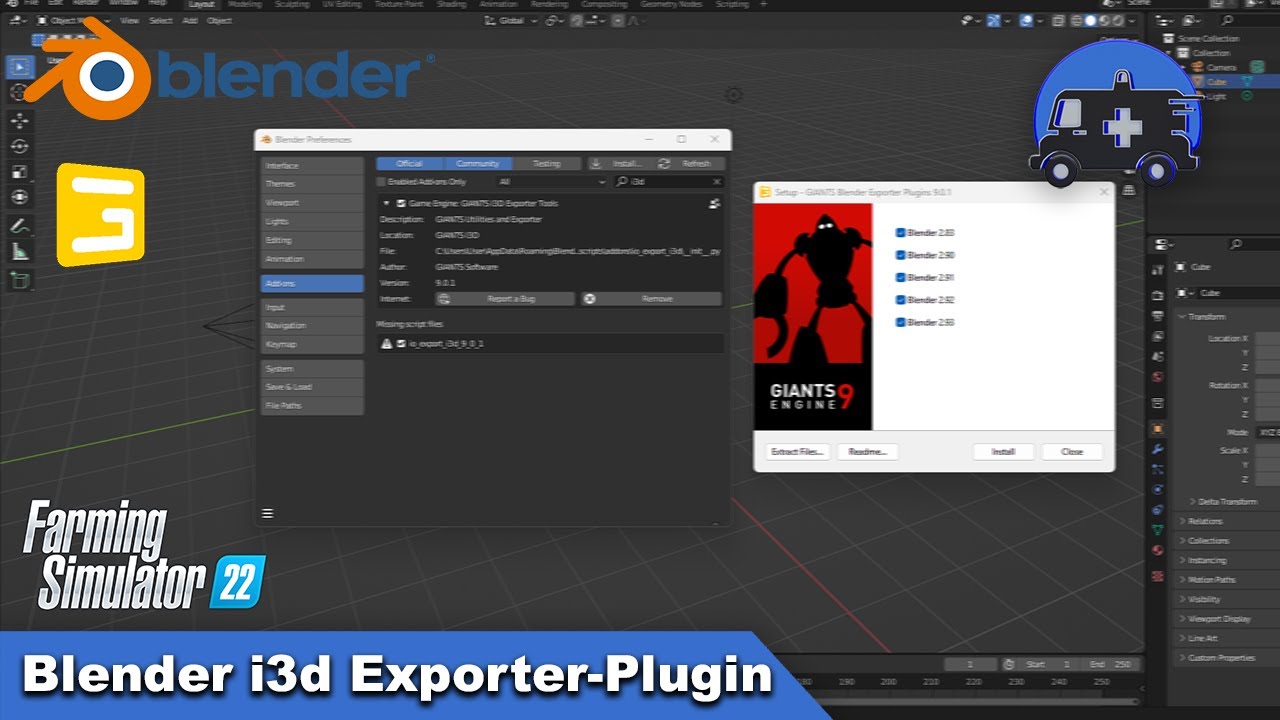Open the Keymap preferences section
Viewport: 1280px width, 720px height.
click(x=311, y=344)
